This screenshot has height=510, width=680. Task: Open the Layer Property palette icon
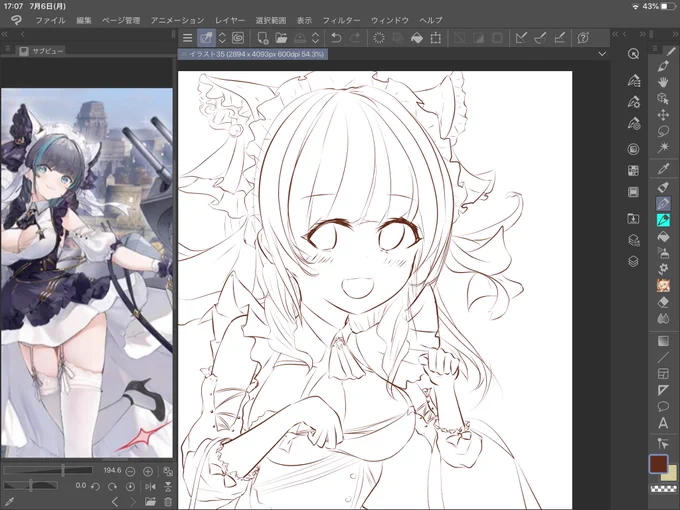pos(633,240)
